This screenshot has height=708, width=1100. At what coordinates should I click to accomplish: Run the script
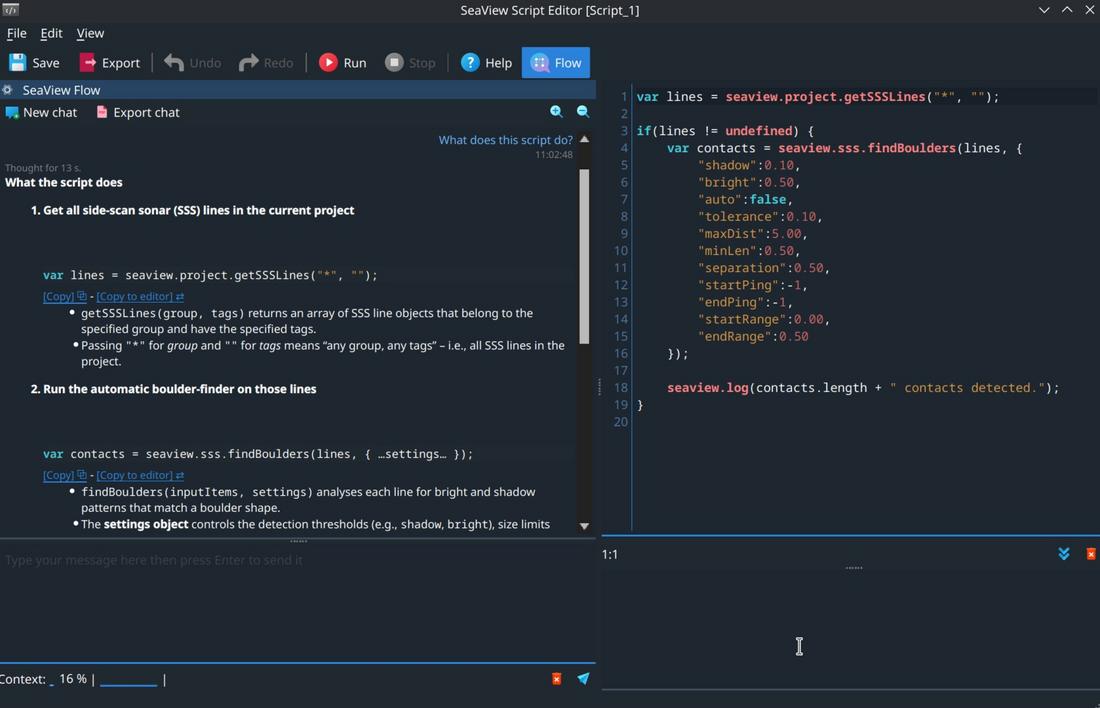coord(343,62)
